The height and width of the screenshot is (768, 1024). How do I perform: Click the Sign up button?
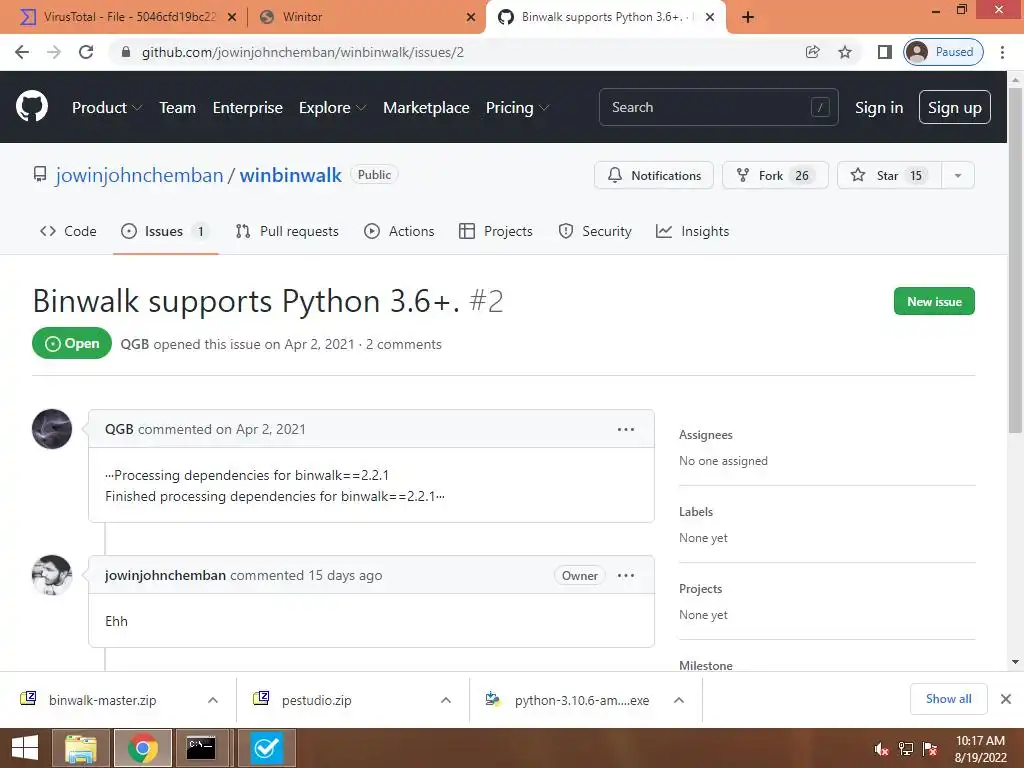(955, 107)
